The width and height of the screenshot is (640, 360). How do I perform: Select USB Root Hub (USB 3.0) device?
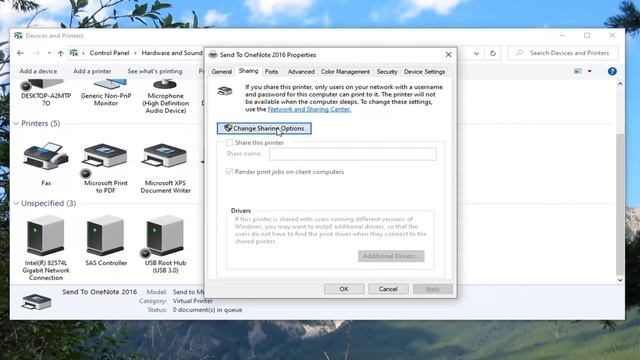(x=165, y=236)
